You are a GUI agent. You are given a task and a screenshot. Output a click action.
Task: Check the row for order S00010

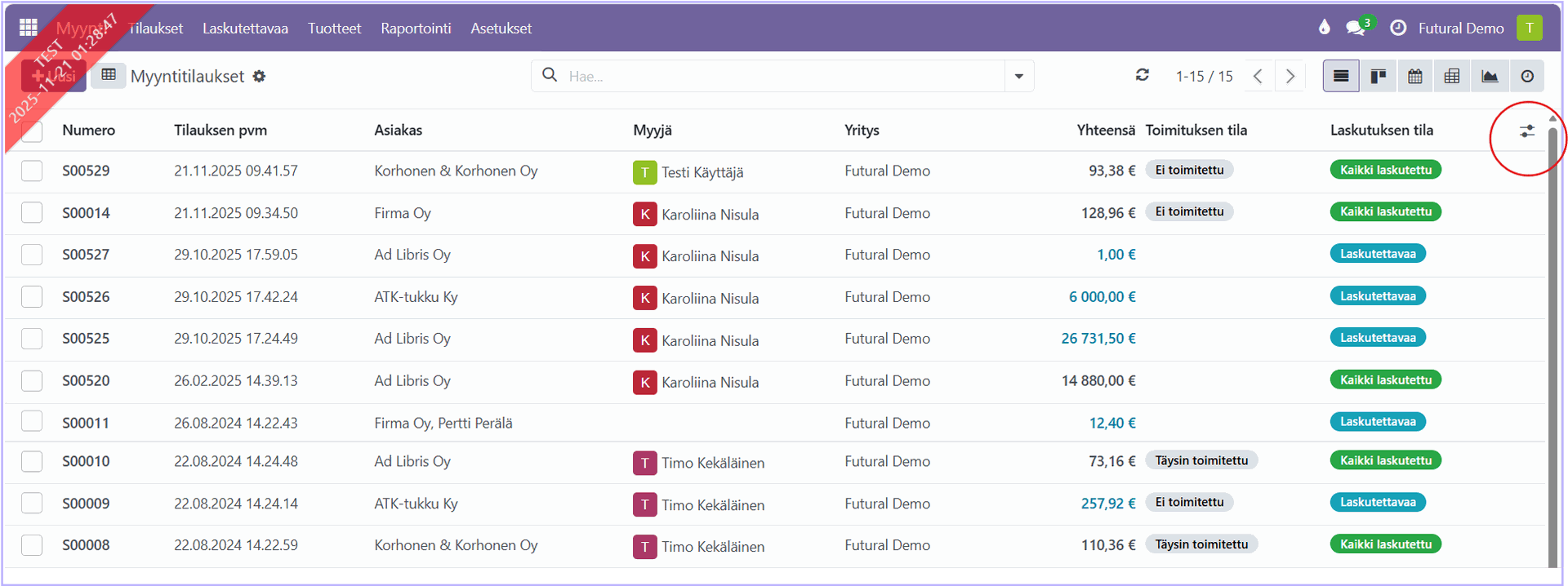(x=32, y=462)
